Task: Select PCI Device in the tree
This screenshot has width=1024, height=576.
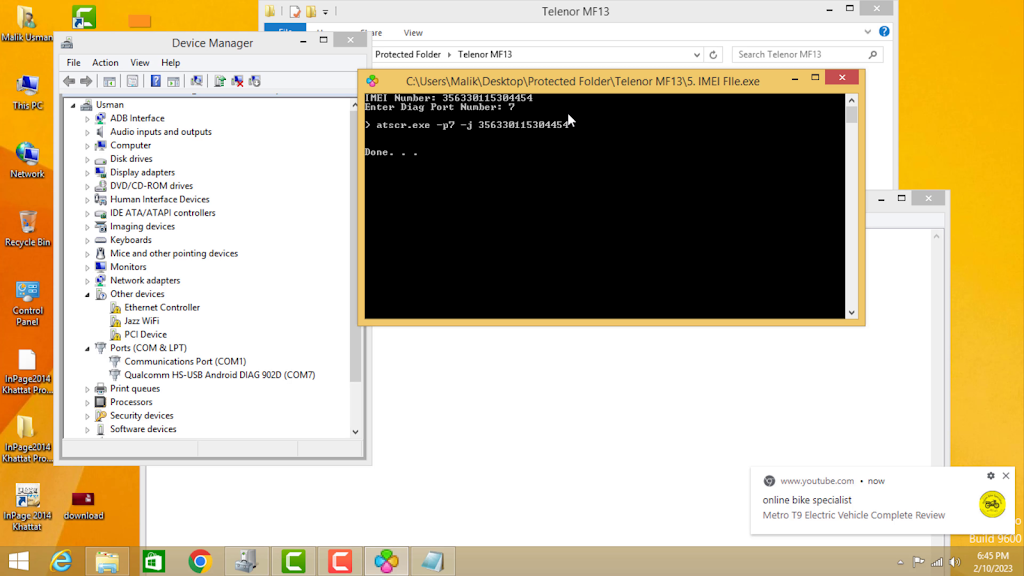Action: point(146,334)
